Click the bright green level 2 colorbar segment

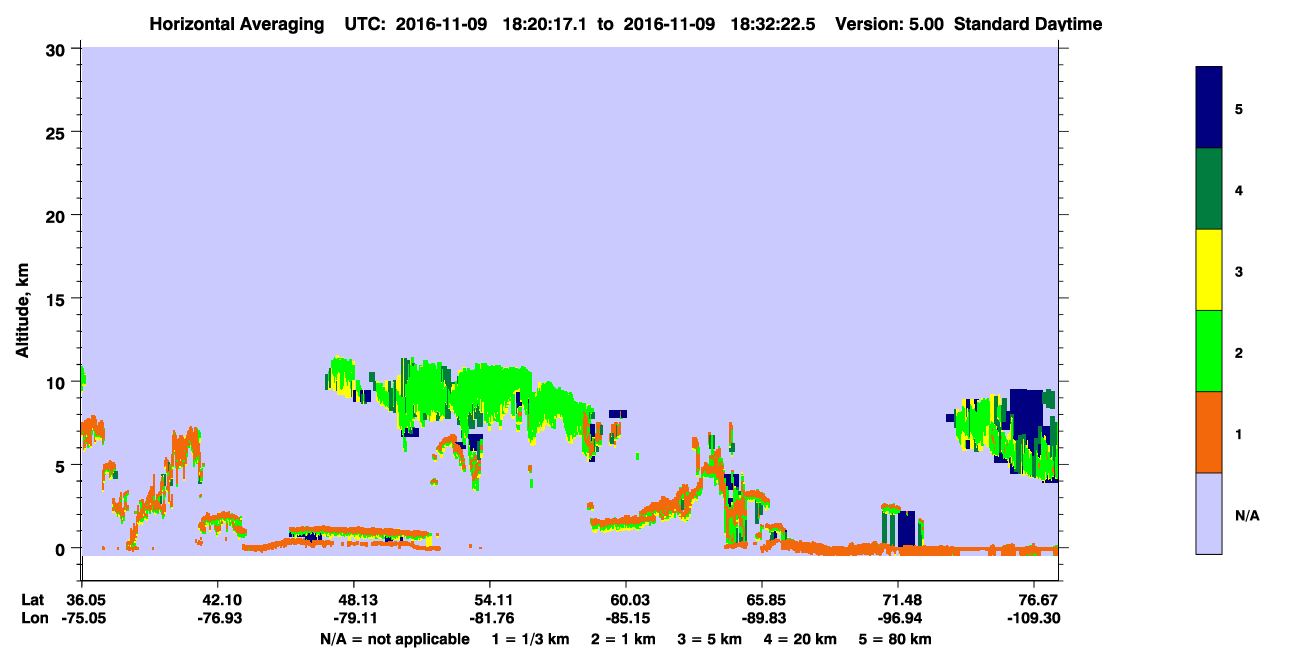click(1209, 351)
